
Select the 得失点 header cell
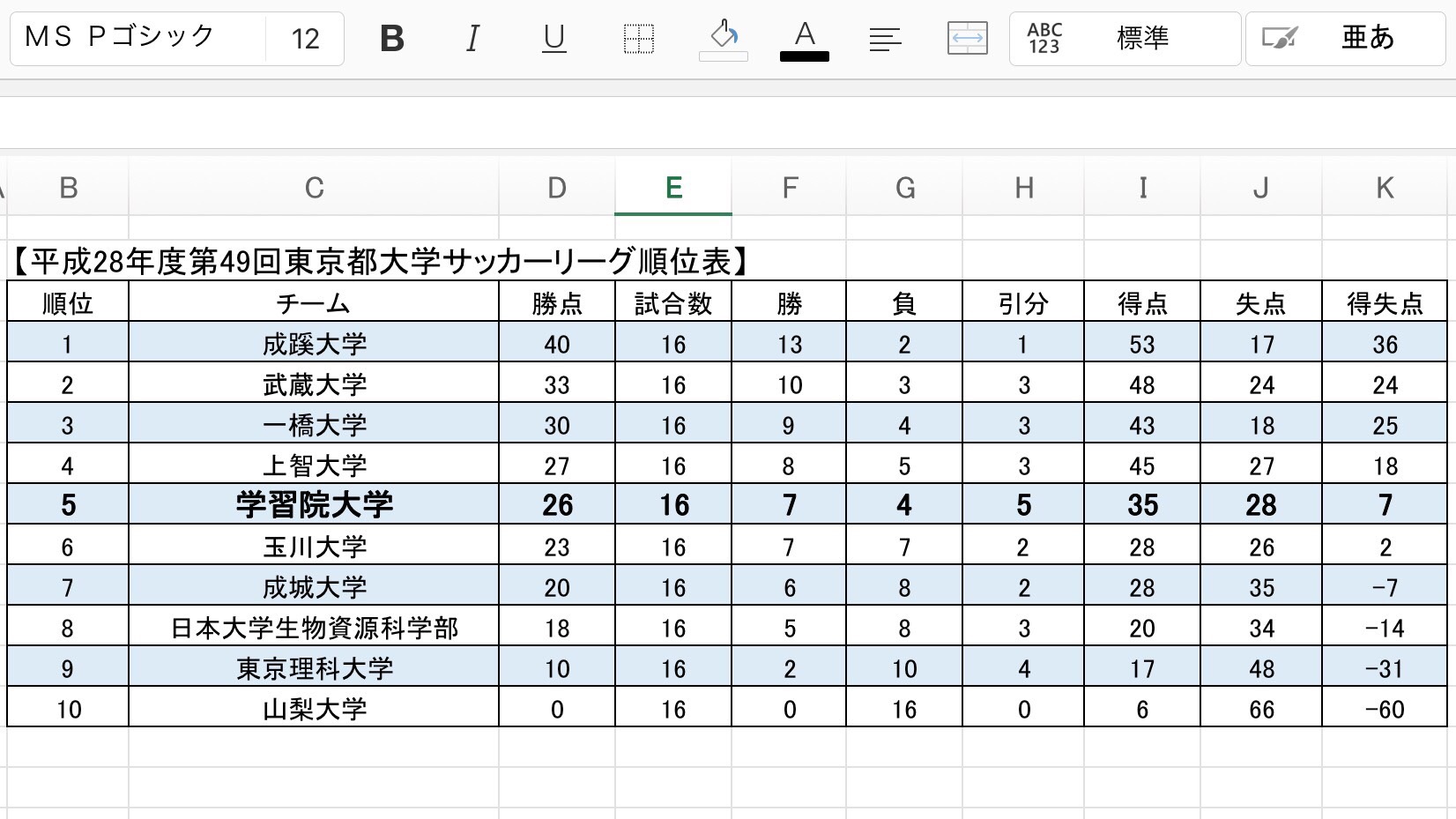click(x=1385, y=302)
